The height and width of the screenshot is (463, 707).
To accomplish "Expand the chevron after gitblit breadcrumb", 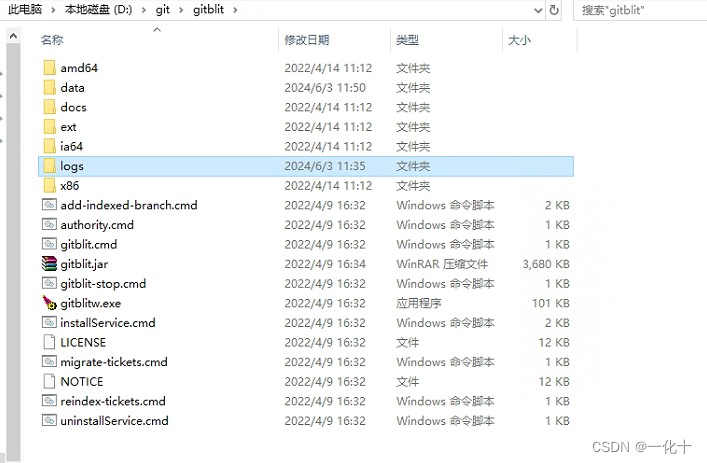I will click(x=235, y=10).
